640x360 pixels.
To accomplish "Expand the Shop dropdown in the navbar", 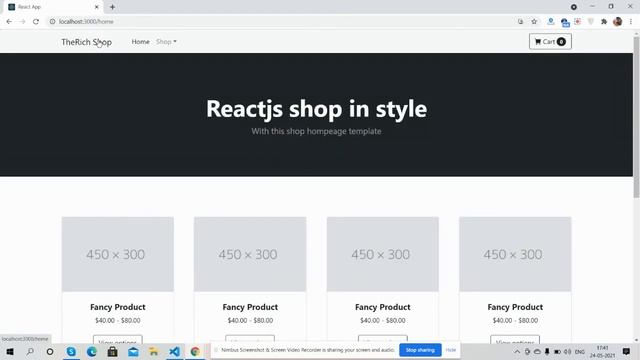I will [166, 42].
